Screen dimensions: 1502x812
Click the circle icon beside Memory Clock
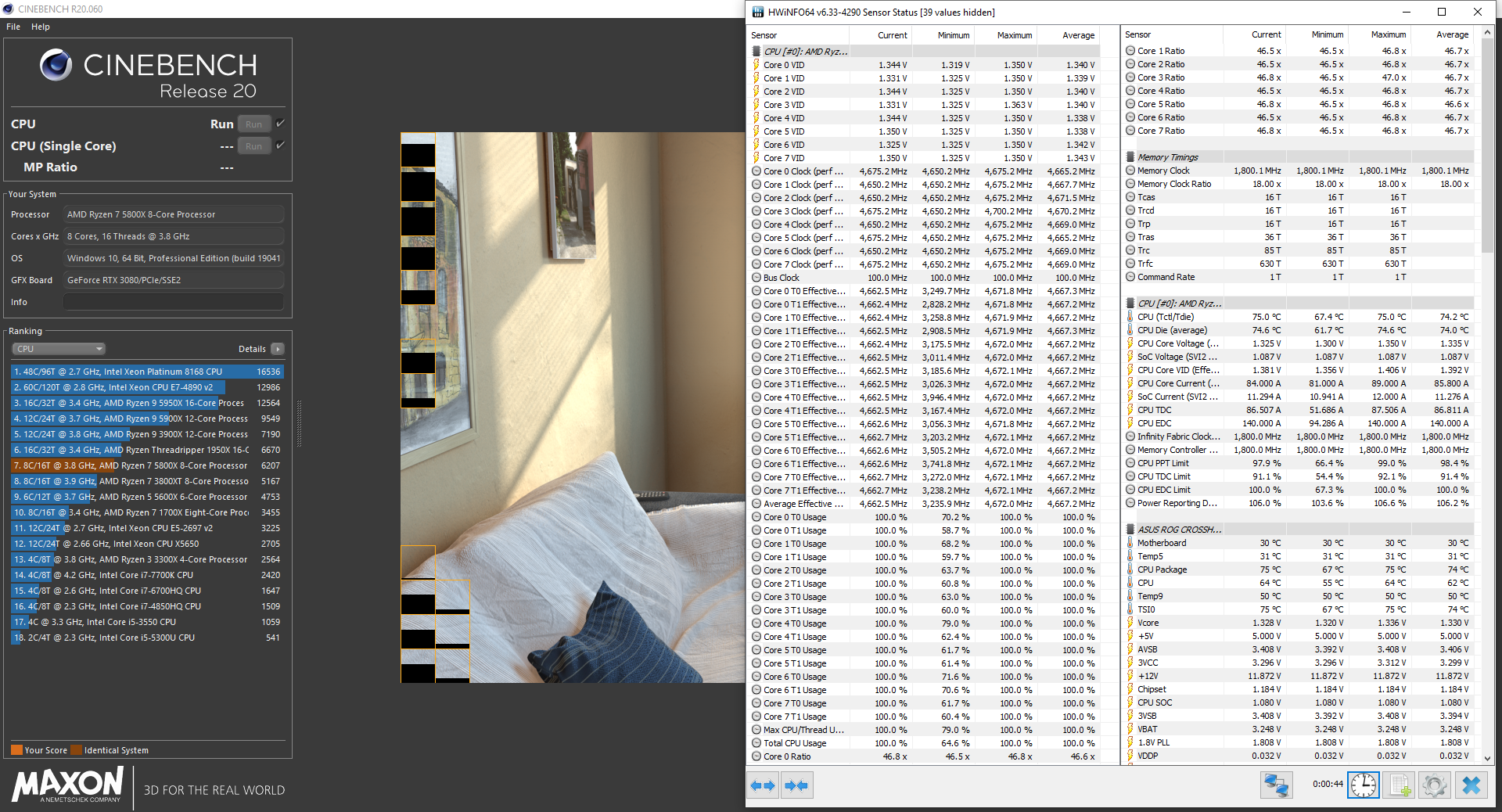[1130, 171]
